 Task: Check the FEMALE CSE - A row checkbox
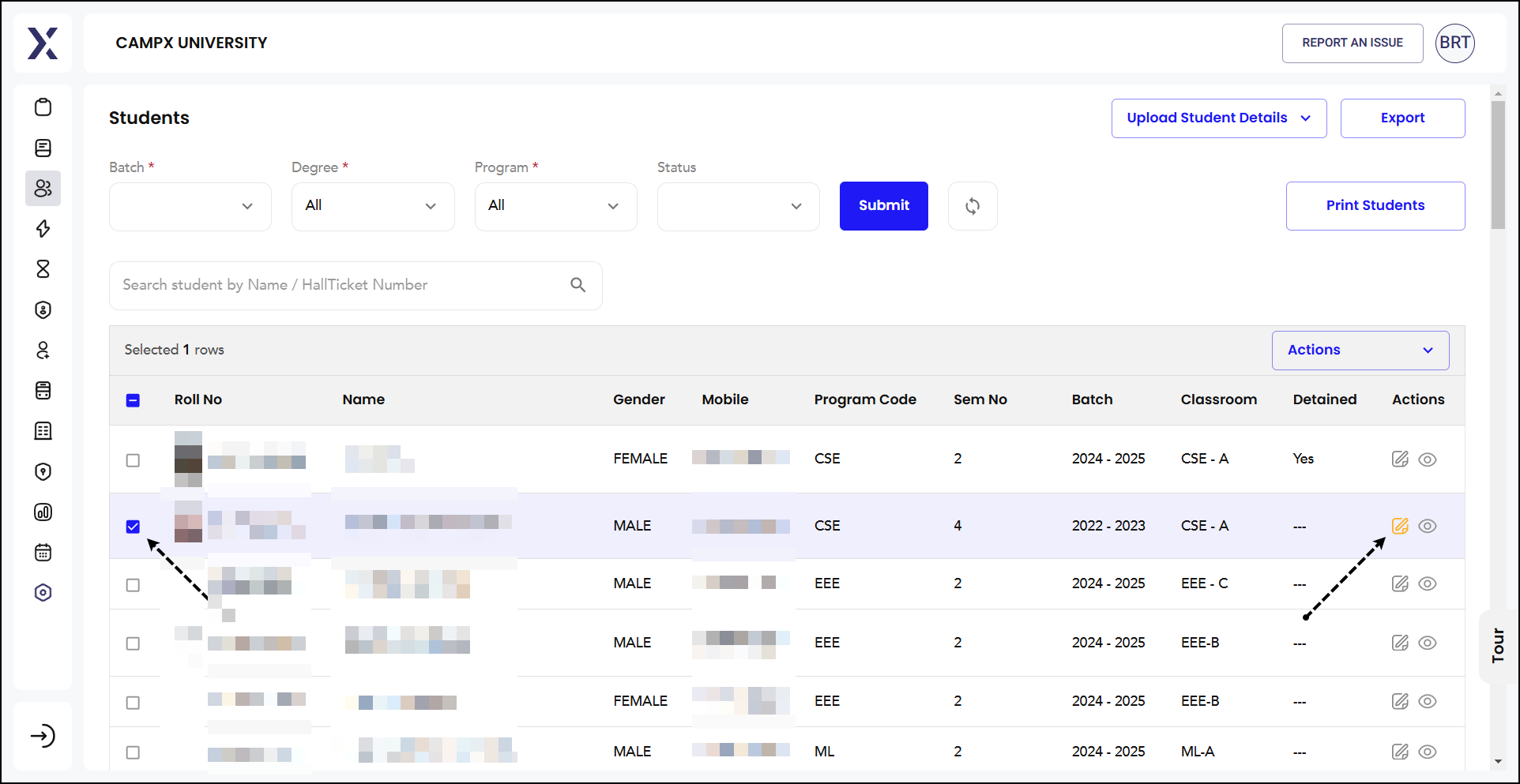(x=133, y=460)
